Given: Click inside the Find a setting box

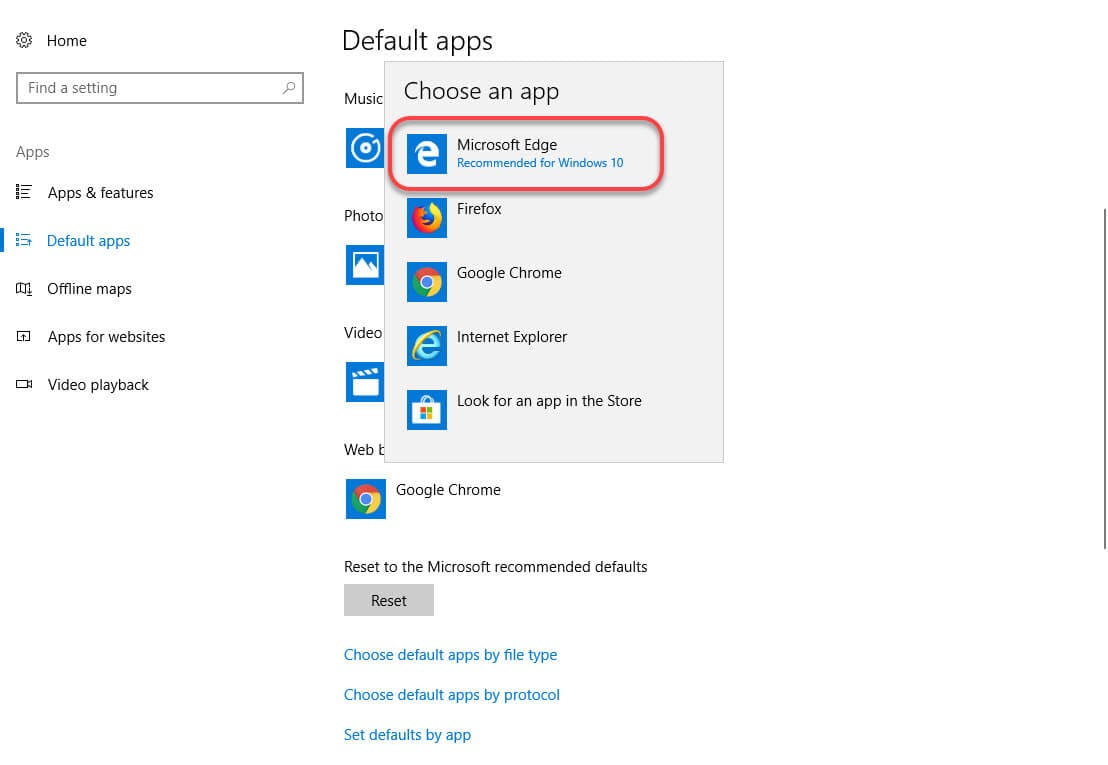Looking at the screenshot, I should 160,88.
